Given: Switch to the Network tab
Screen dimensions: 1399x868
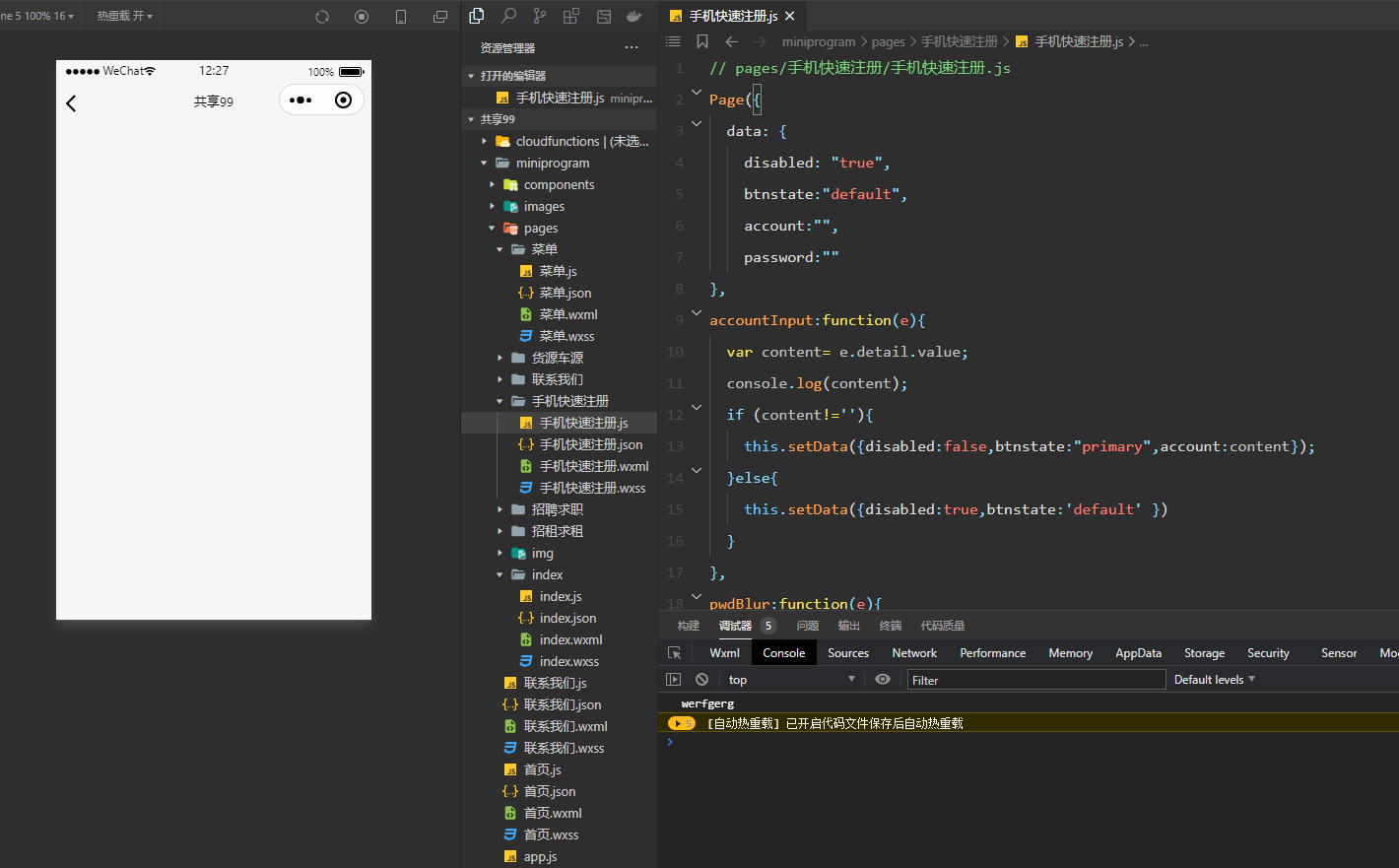Looking at the screenshot, I should (x=914, y=653).
